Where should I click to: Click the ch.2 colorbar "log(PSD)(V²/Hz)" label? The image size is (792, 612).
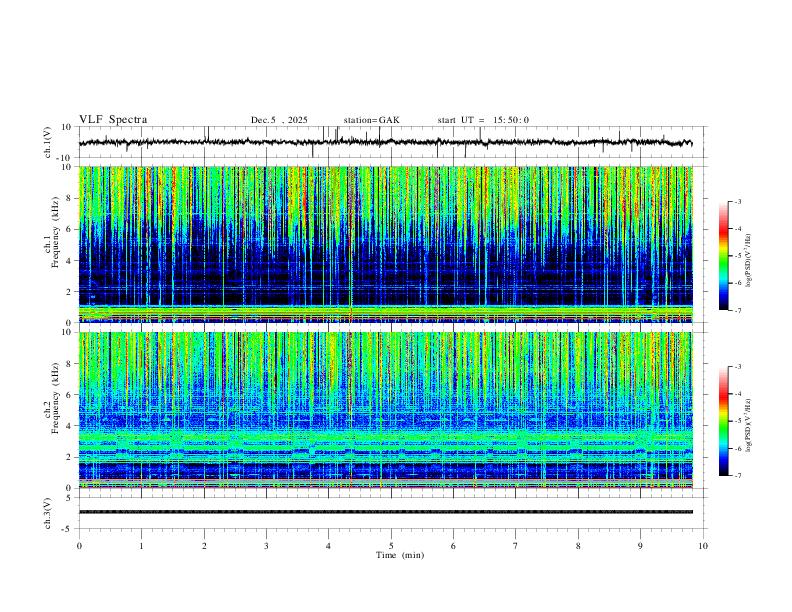pyautogui.click(x=748, y=425)
